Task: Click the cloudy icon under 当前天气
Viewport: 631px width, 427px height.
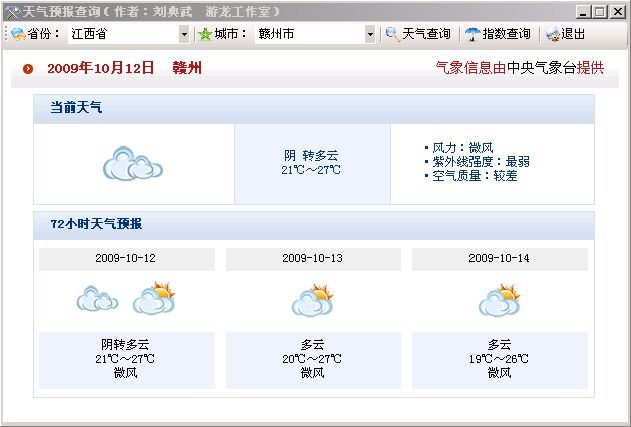Action: pos(132,163)
